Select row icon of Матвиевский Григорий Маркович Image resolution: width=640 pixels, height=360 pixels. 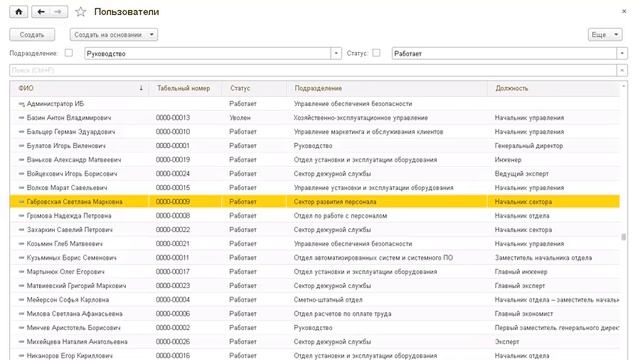pos(21,286)
